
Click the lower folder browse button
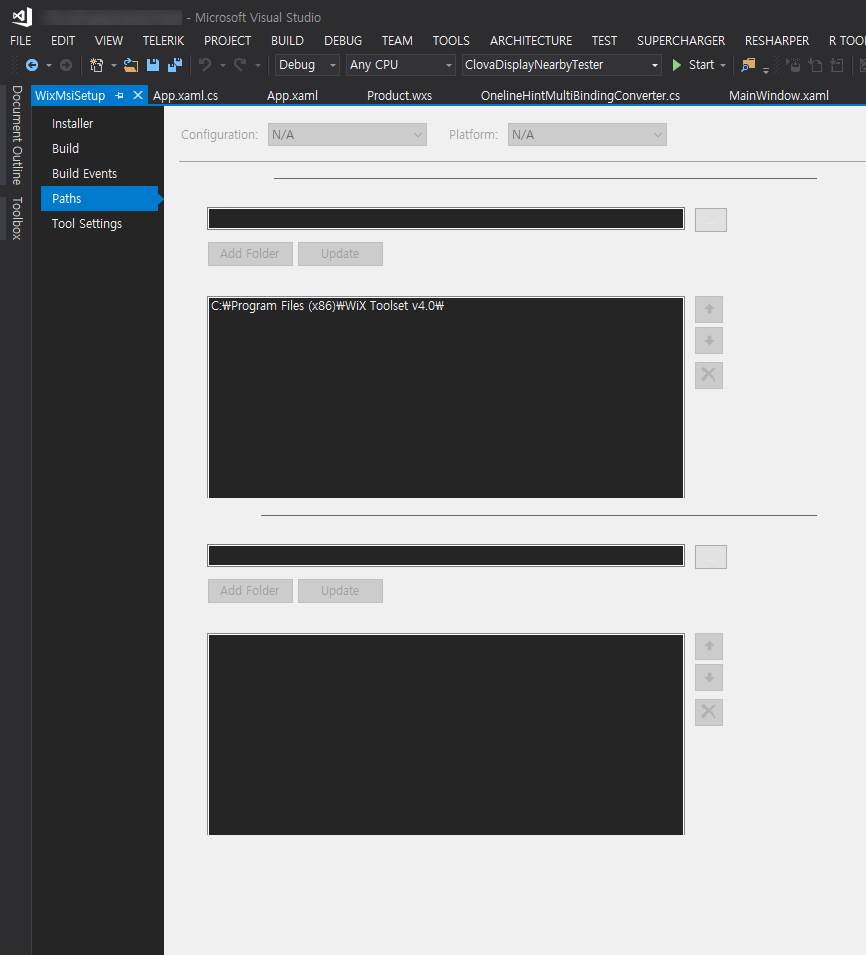click(711, 557)
